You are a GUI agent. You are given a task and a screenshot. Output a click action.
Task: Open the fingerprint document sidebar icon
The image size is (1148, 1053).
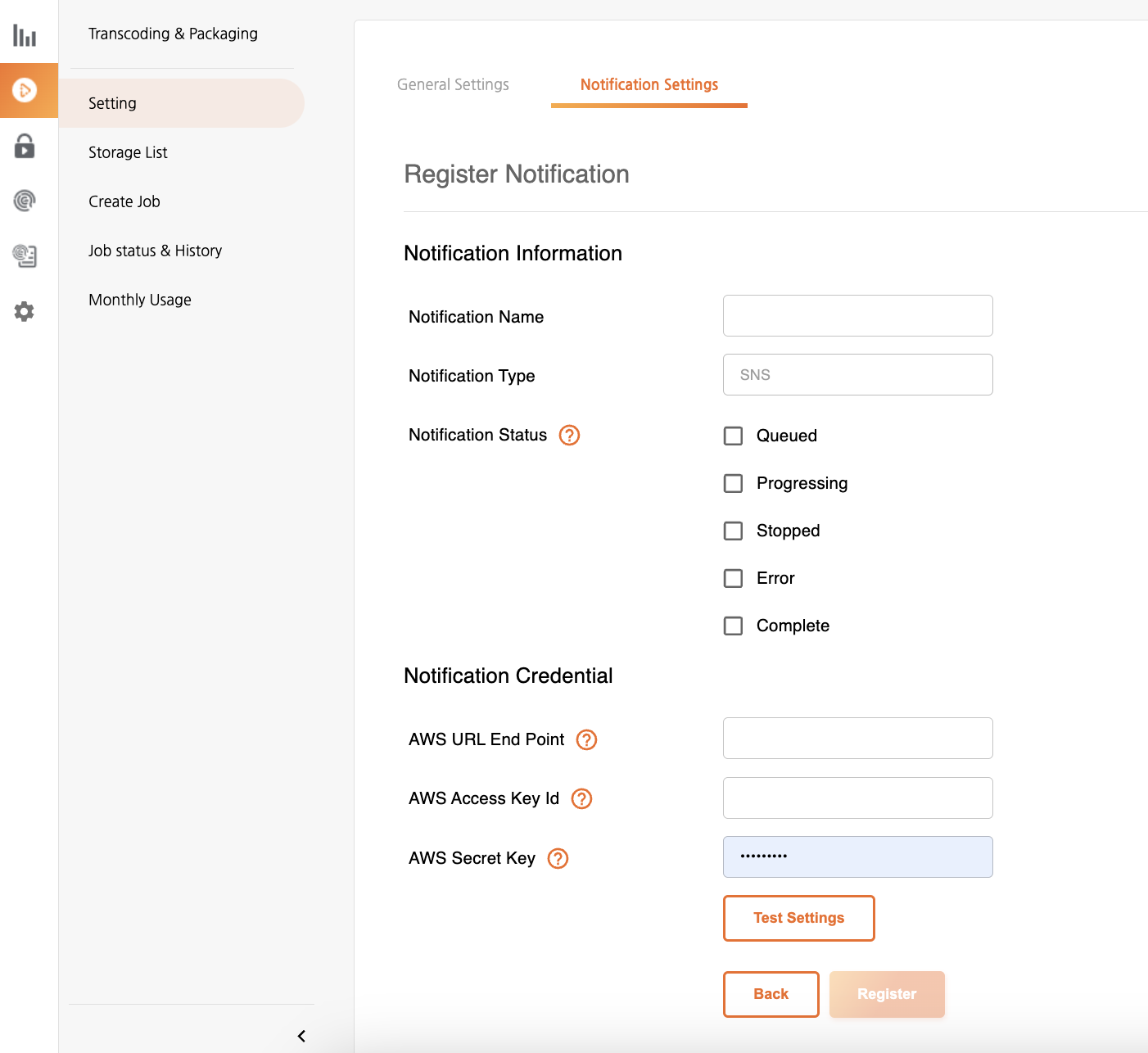coord(25,255)
